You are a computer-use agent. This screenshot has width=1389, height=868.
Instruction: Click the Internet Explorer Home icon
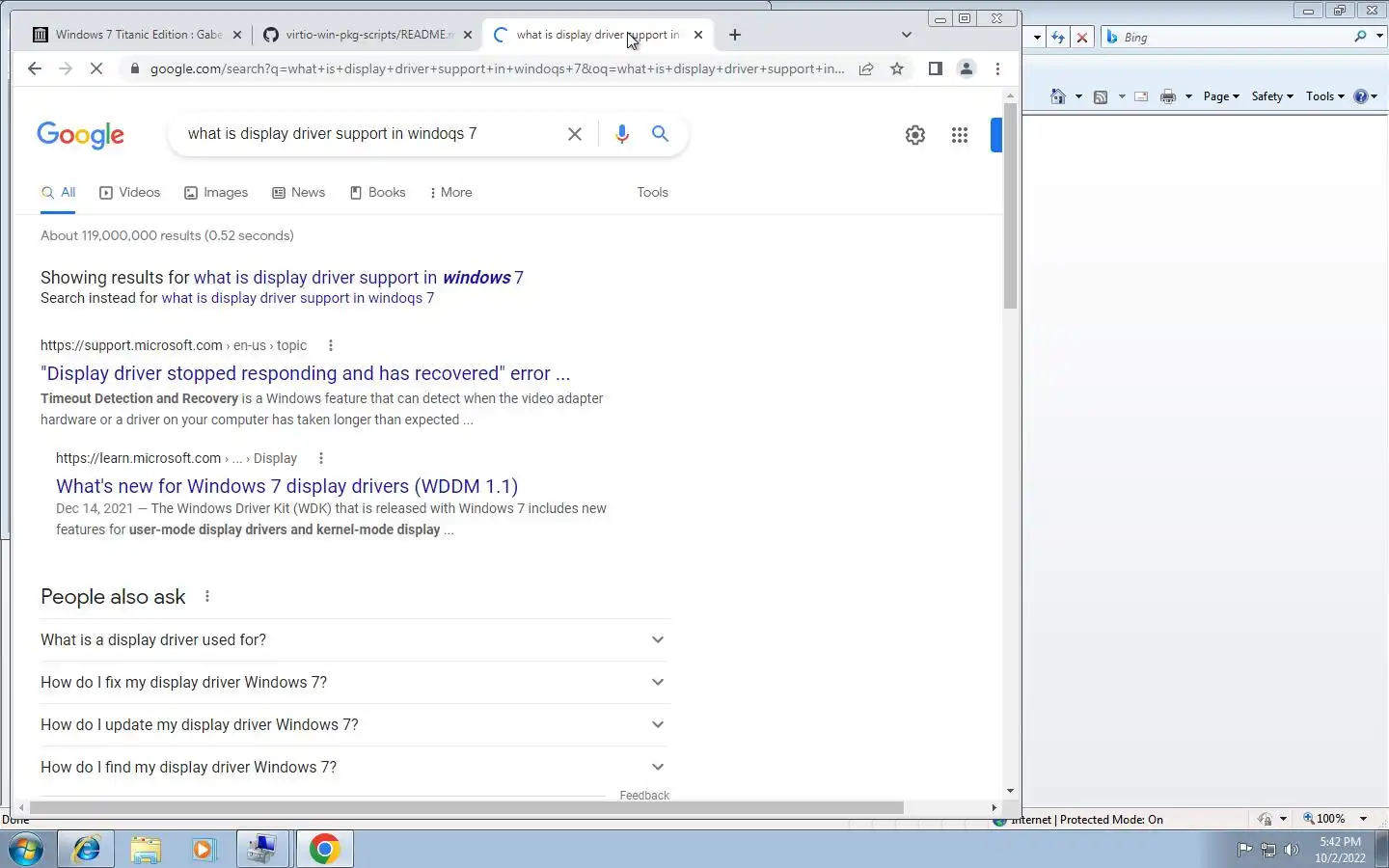(1058, 96)
